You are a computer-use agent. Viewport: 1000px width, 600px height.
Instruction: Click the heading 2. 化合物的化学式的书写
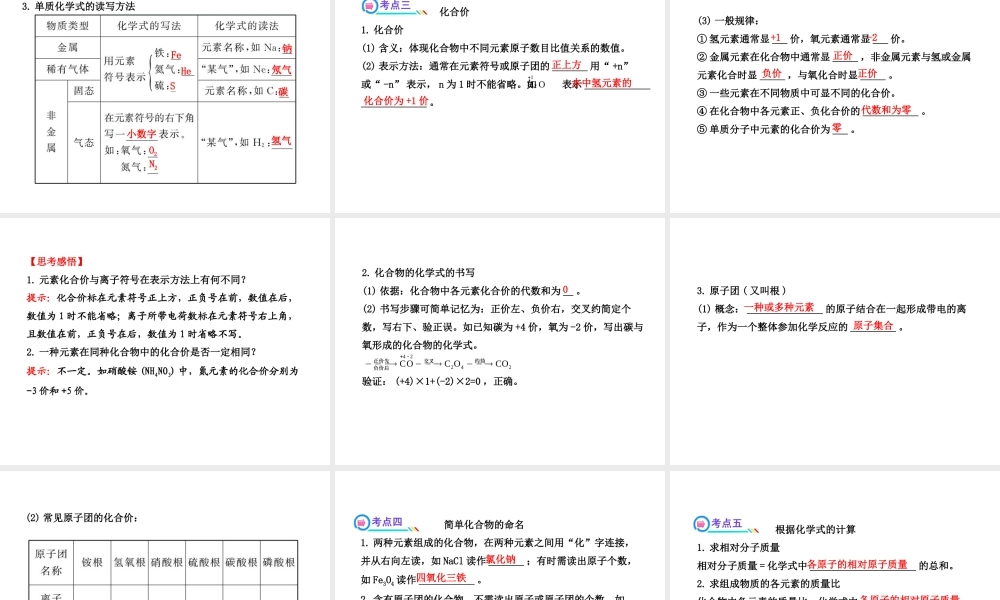point(418,272)
